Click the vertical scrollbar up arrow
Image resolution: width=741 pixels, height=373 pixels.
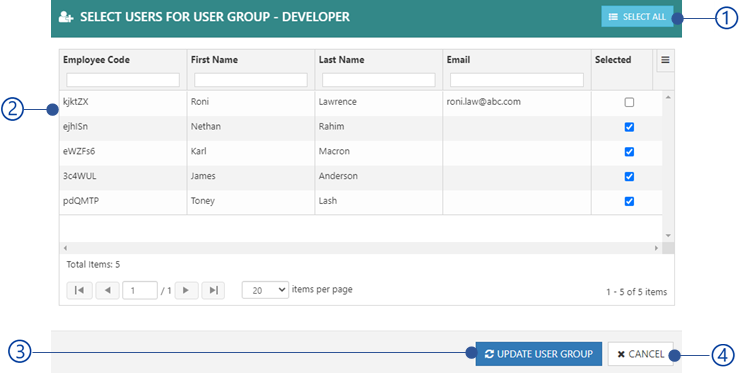668,97
